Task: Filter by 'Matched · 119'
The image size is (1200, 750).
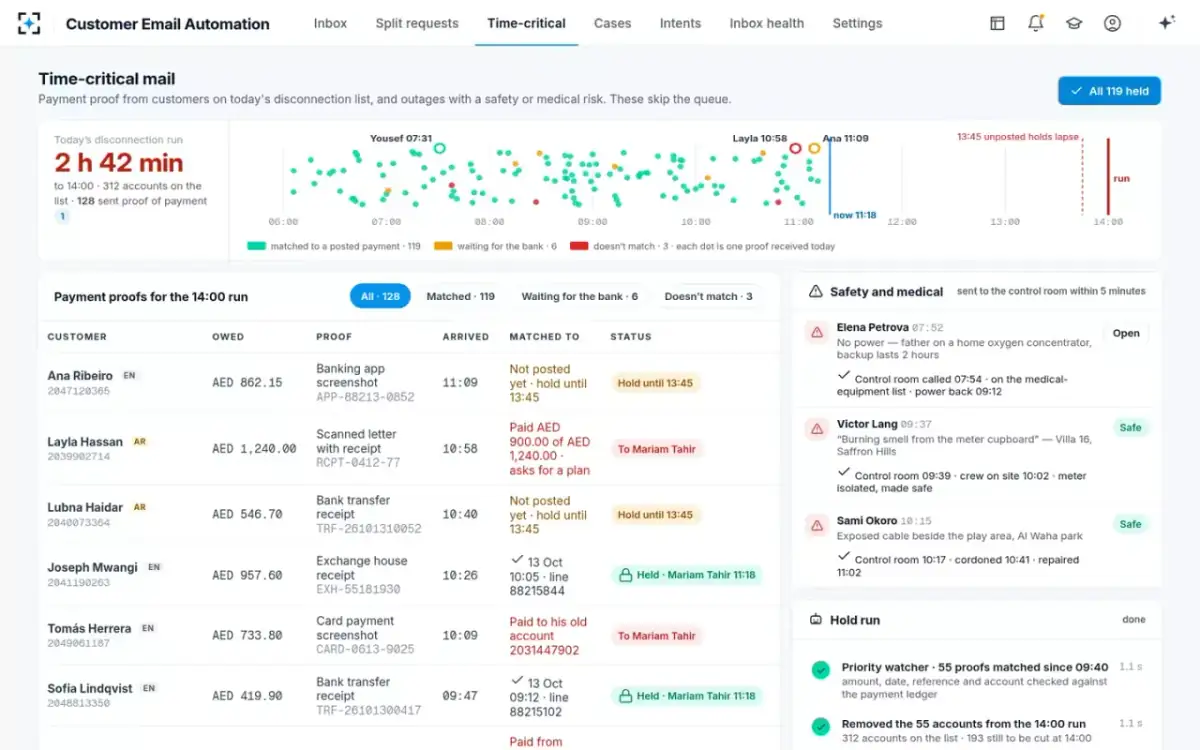Action: (x=461, y=296)
